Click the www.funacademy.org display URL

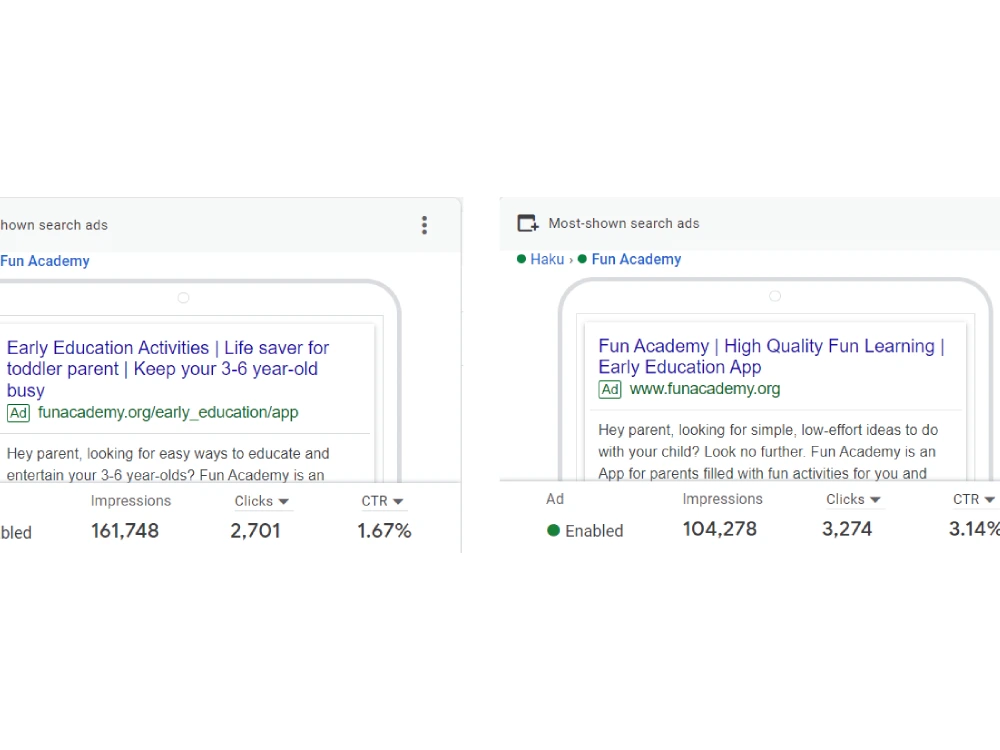[705, 389]
